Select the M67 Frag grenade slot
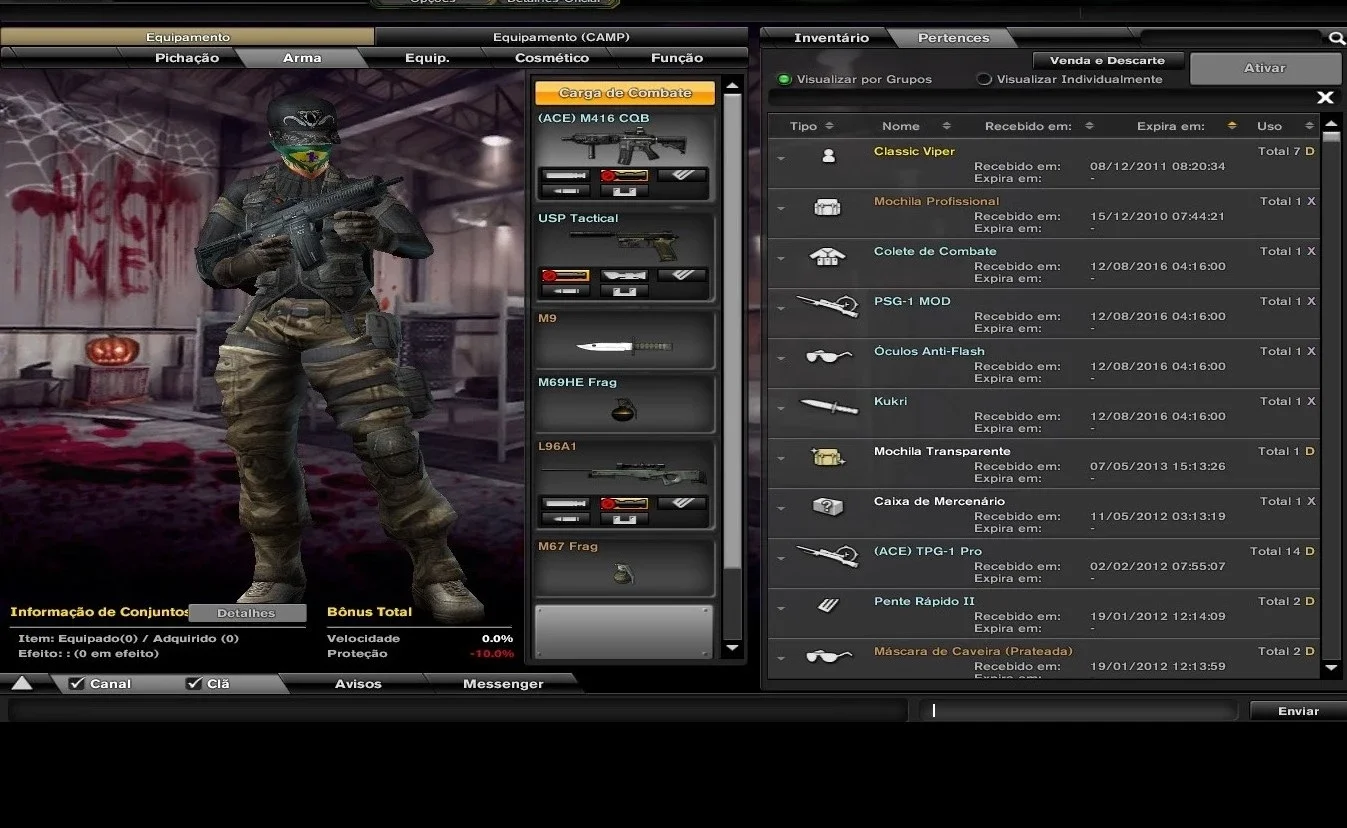Image resolution: width=1347 pixels, height=828 pixels. pyautogui.click(x=626, y=567)
